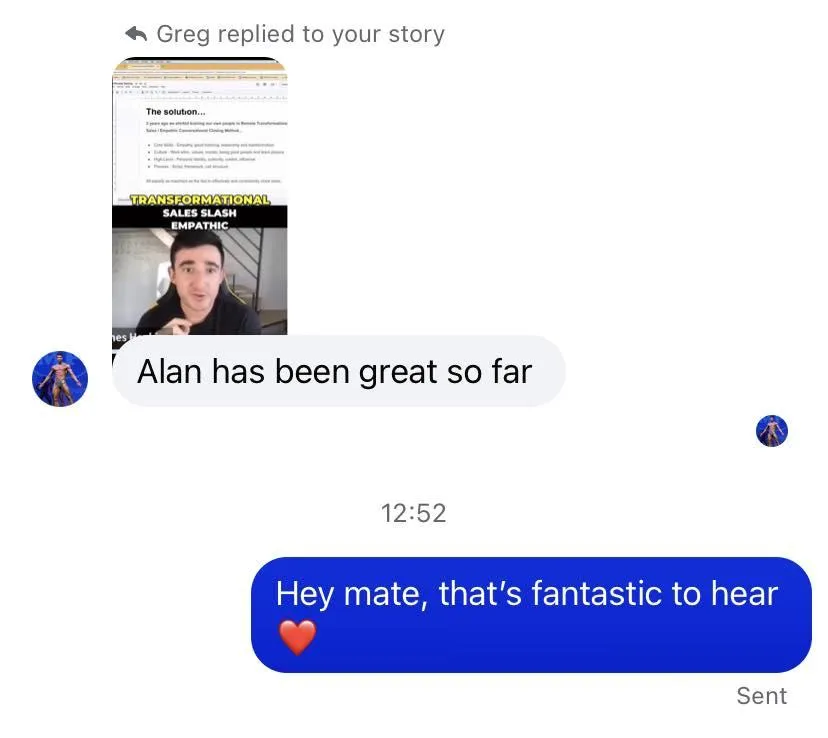Click the small seen-receipt avatar

point(771,431)
